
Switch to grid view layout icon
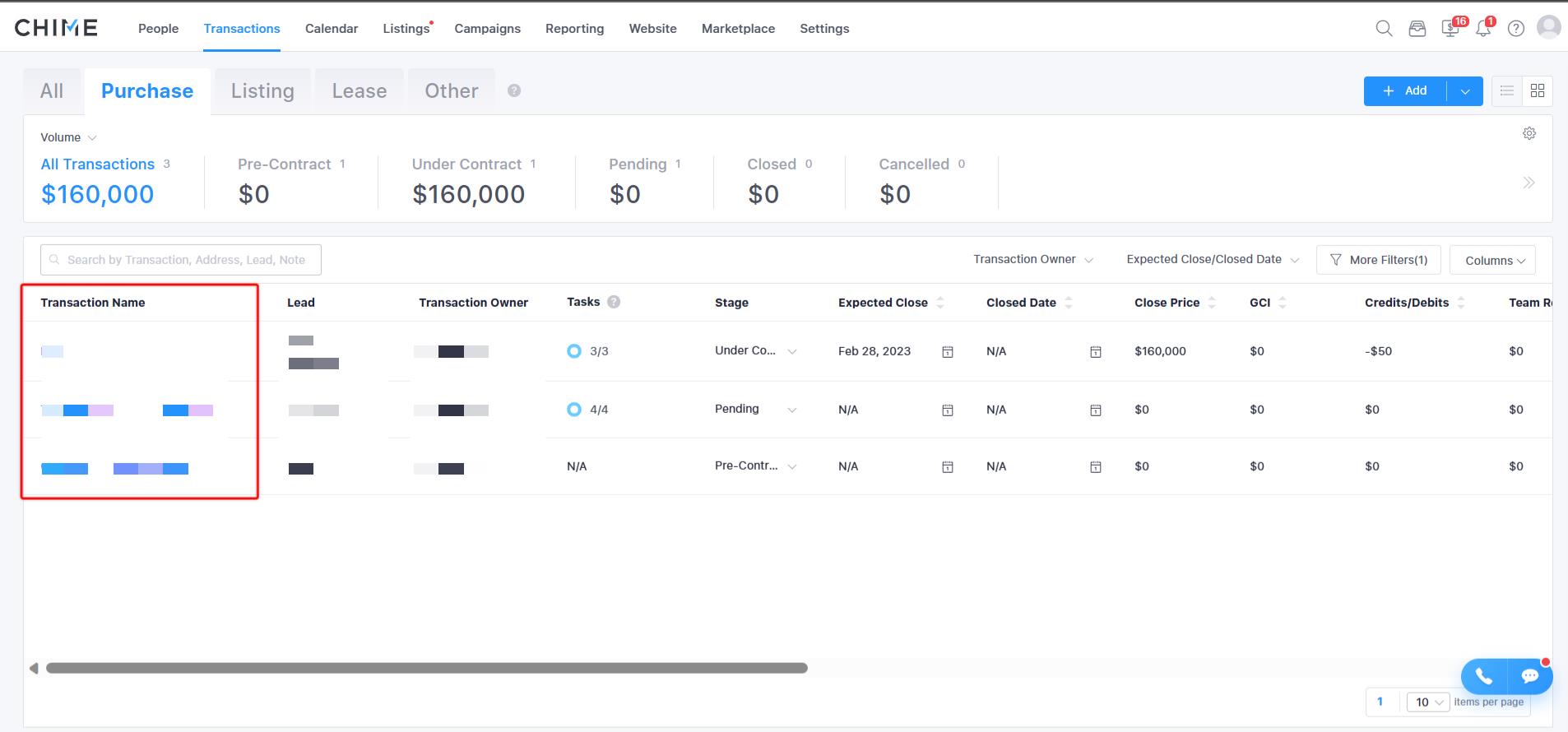point(1538,90)
